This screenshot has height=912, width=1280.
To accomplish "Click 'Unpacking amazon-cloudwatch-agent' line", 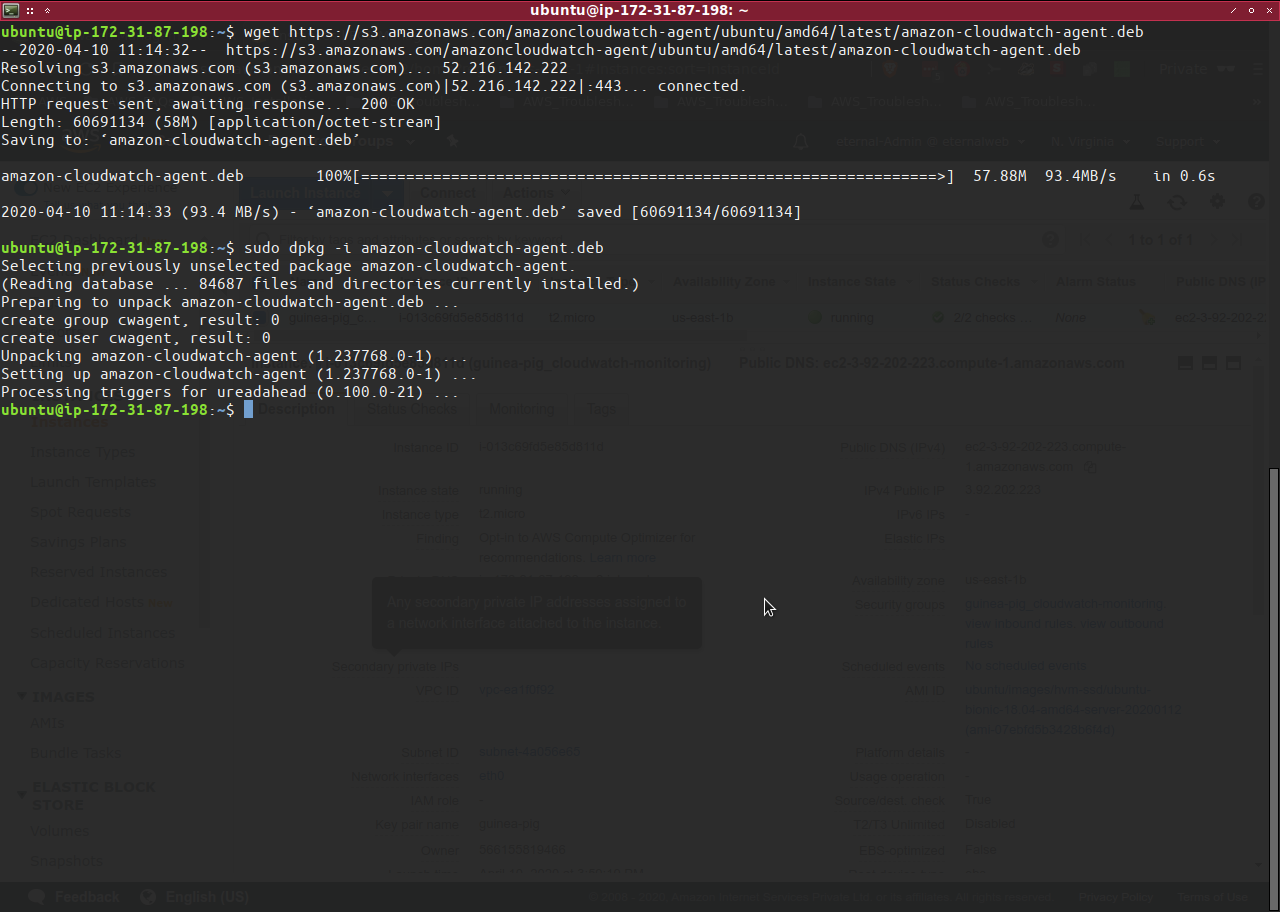I will 235,356.
